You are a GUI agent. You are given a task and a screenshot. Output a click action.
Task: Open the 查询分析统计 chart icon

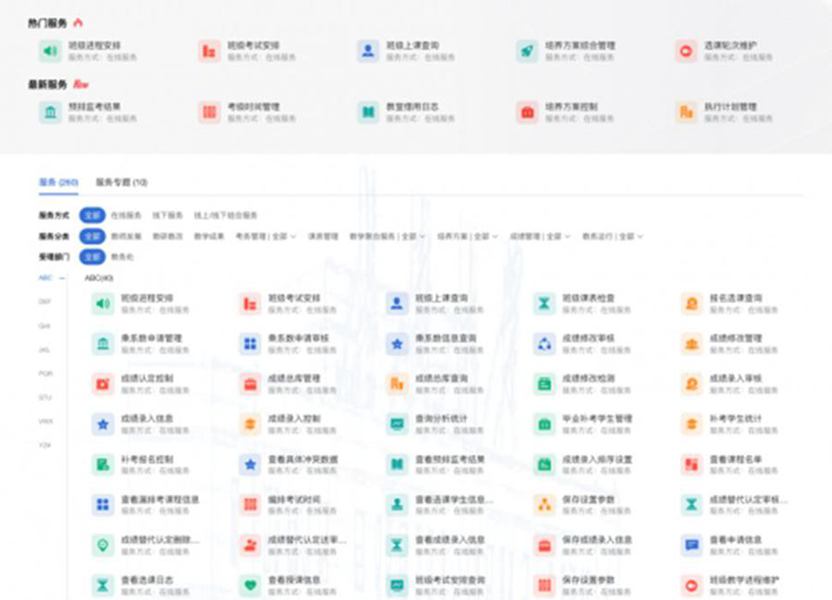pos(397,424)
